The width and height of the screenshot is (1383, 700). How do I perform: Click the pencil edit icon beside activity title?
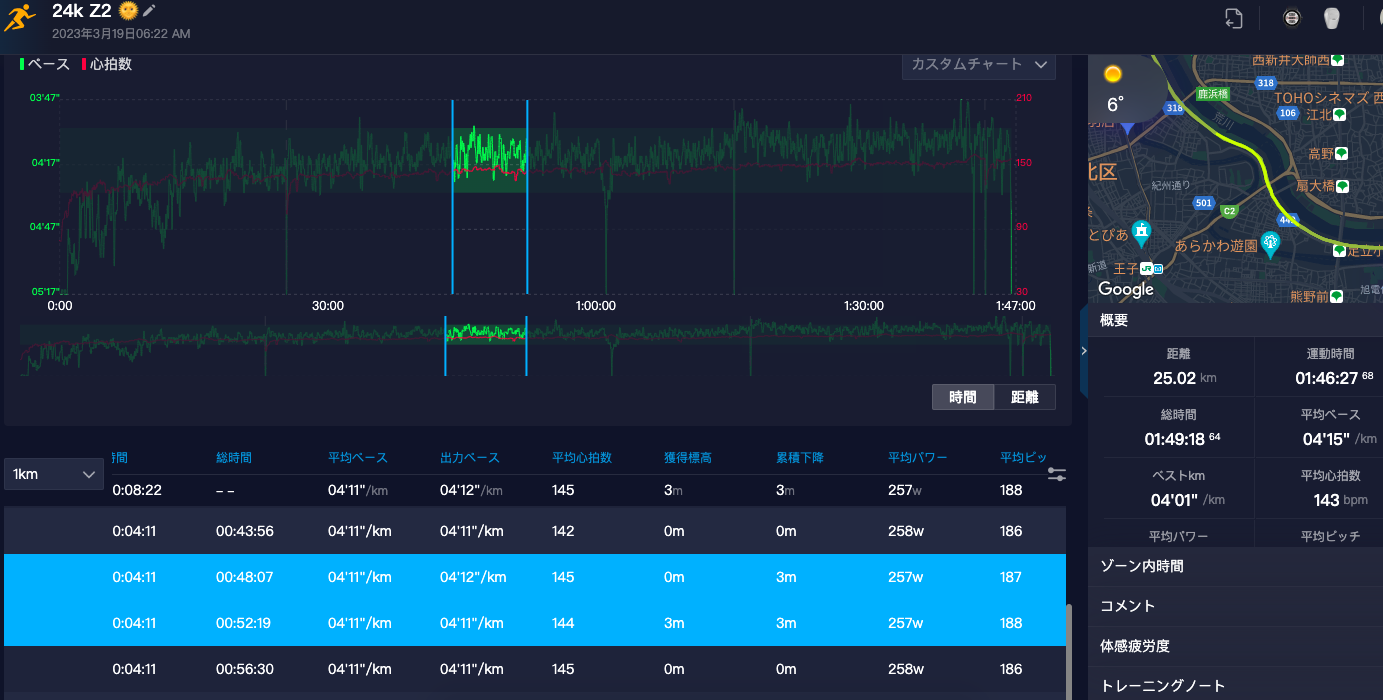150,11
